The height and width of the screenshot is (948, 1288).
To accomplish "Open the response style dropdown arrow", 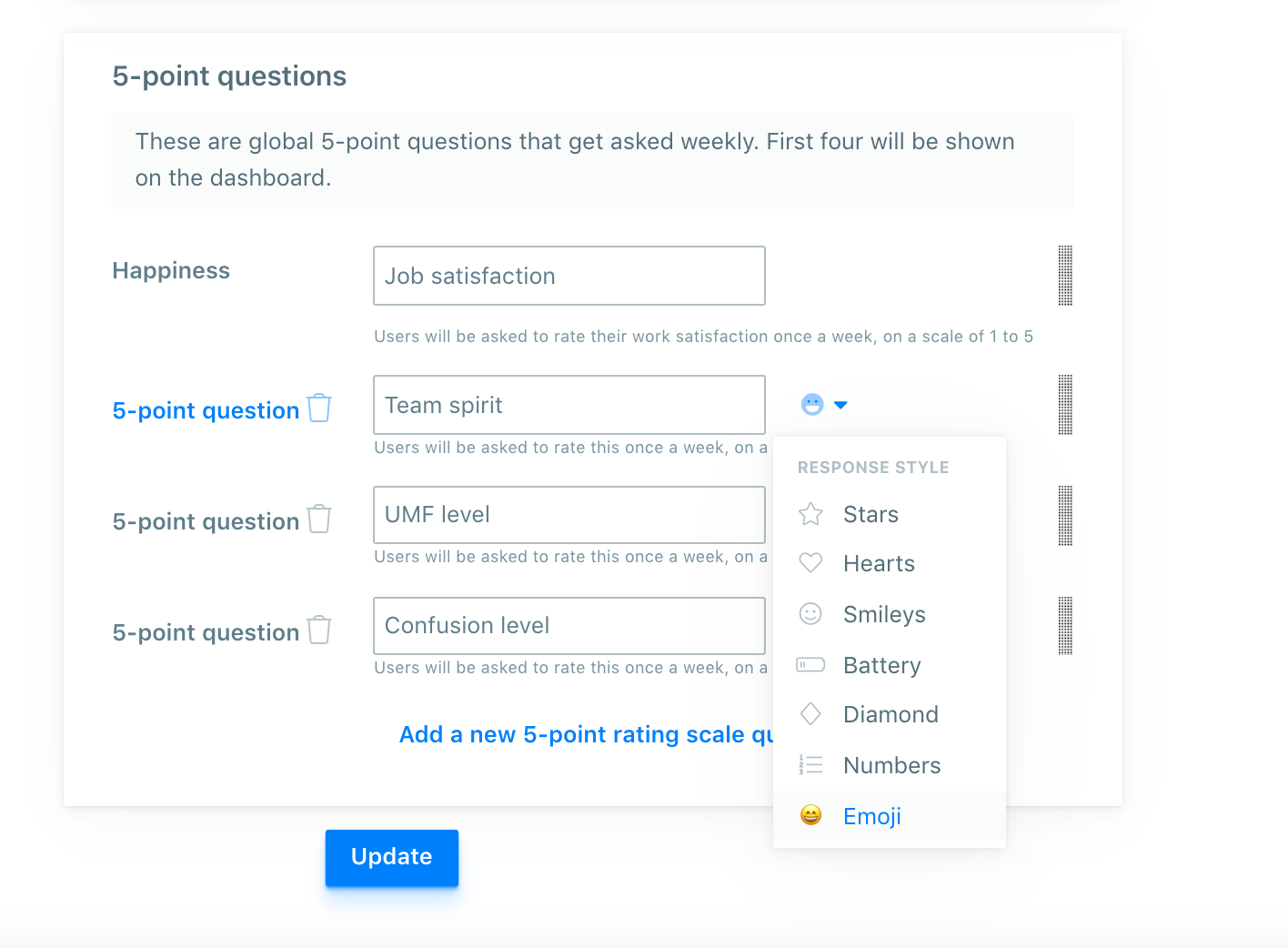I will pyautogui.click(x=840, y=405).
